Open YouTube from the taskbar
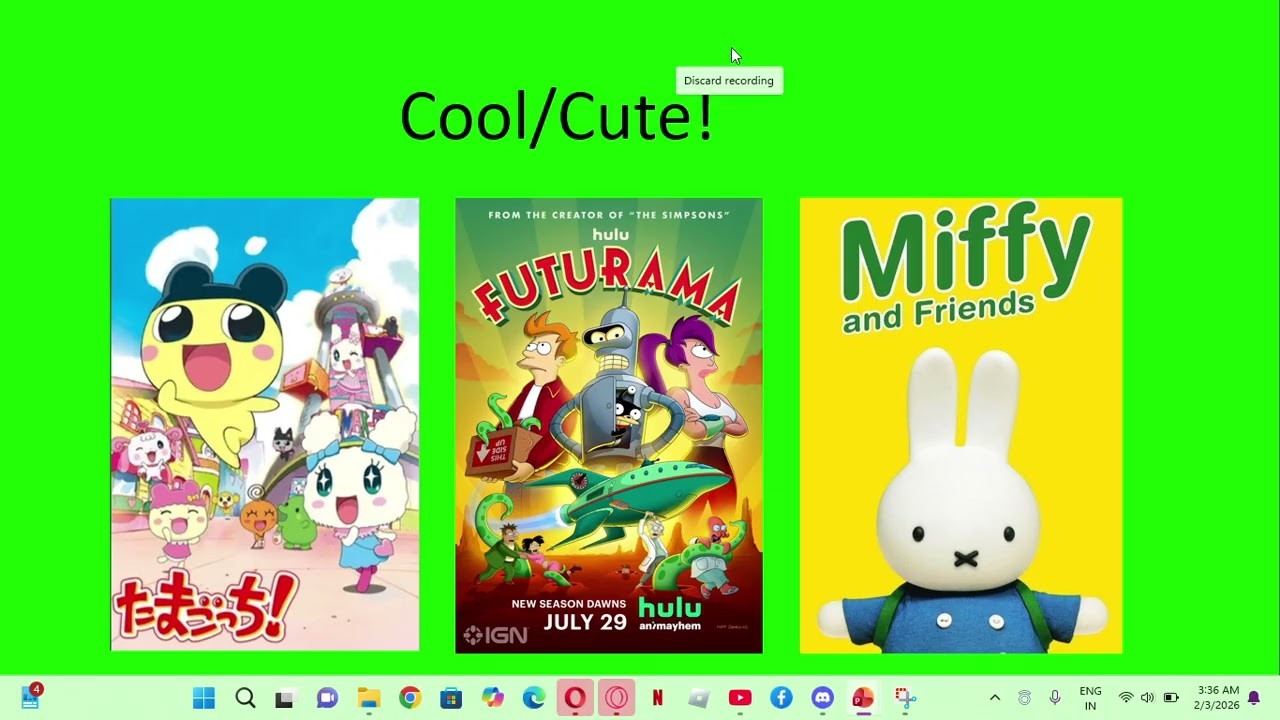The height and width of the screenshot is (720, 1280). (x=740, y=698)
